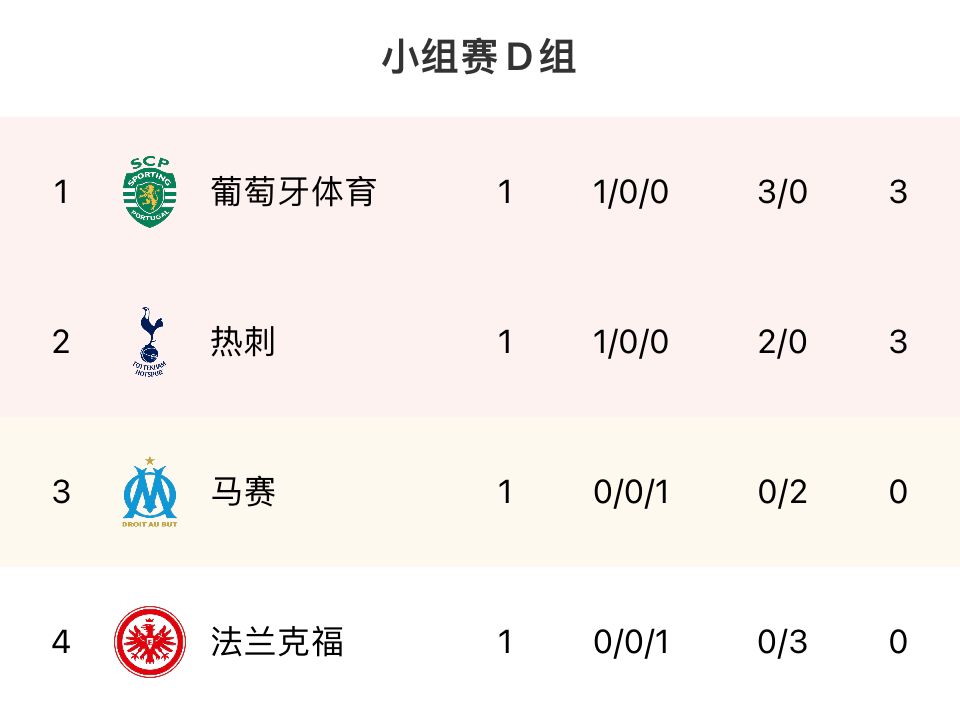Image resolution: width=960 pixels, height=724 pixels.
Task: Click rank number 1 in standings
Action: pos(61,192)
